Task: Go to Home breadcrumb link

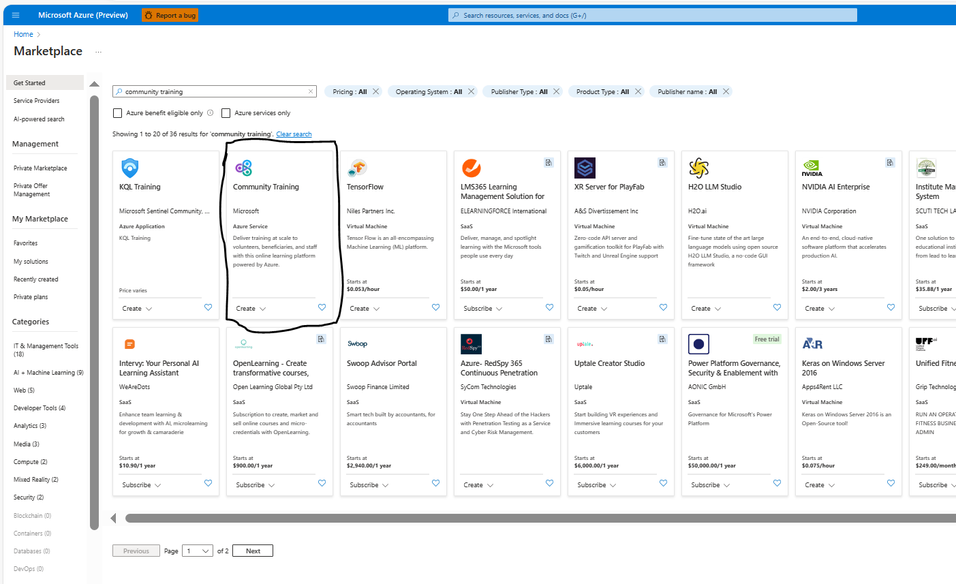Action: (23, 34)
